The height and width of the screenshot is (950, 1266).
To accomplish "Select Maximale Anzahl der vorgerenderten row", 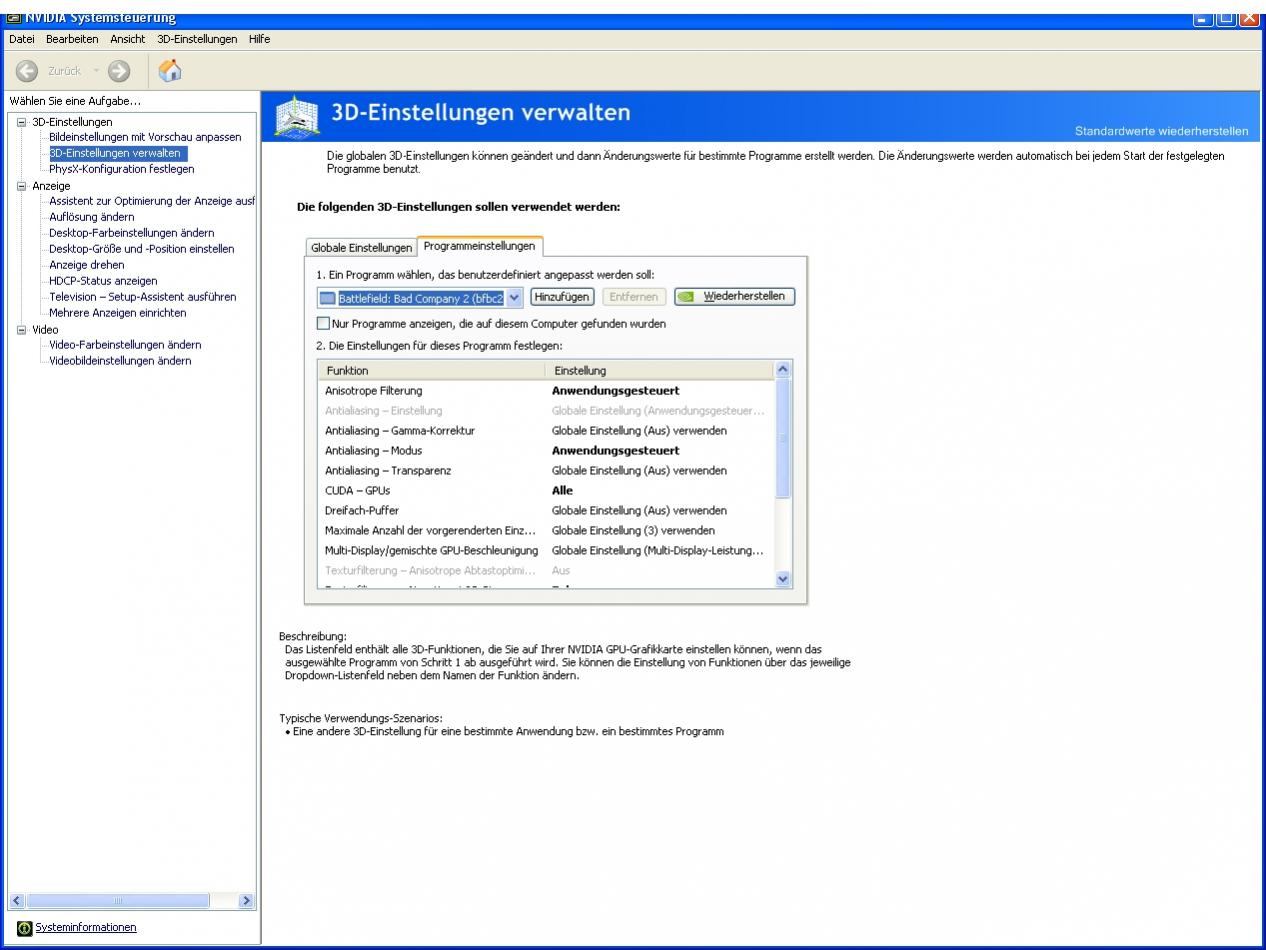I will click(546, 531).
